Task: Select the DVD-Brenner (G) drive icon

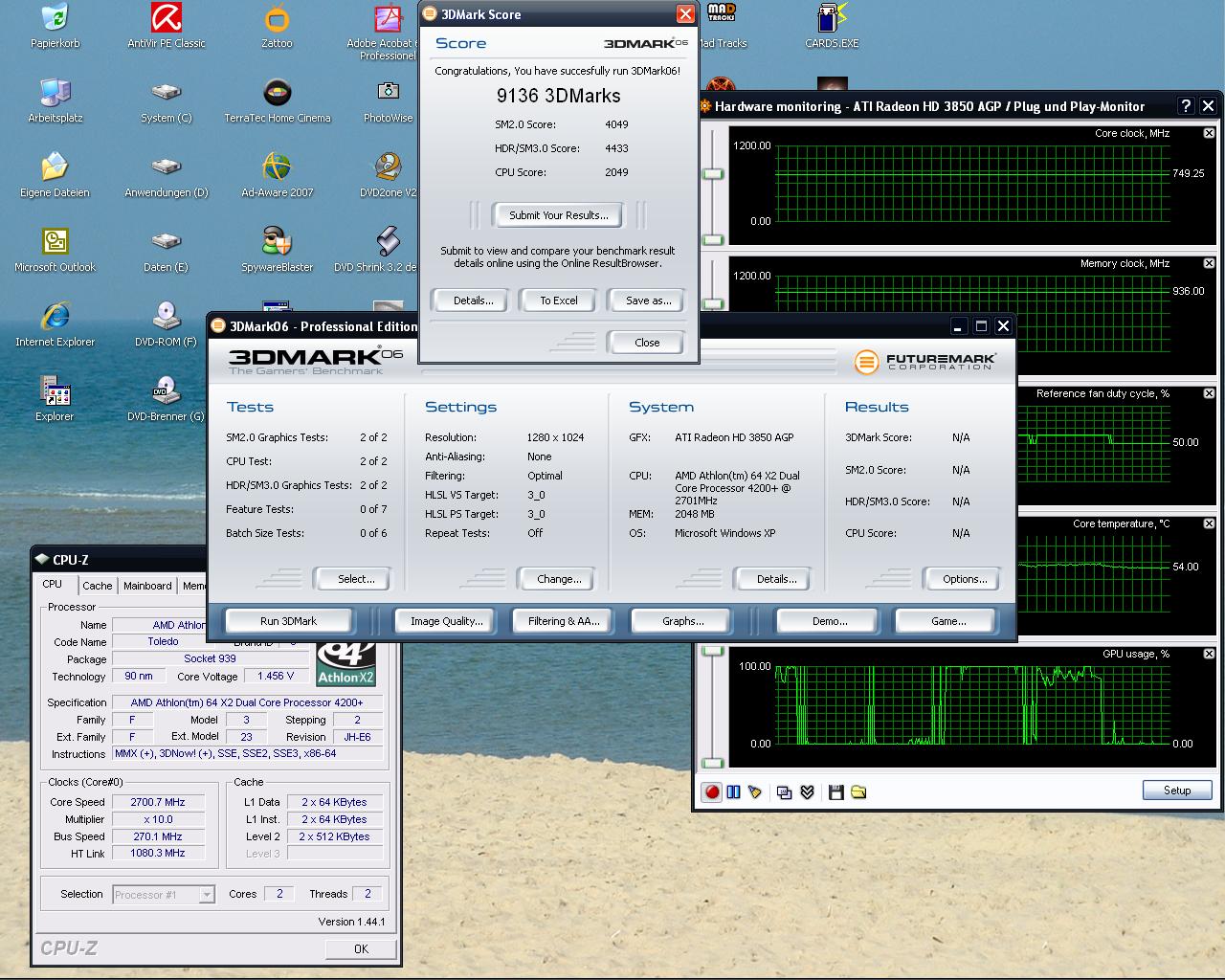Action: click(x=167, y=399)
